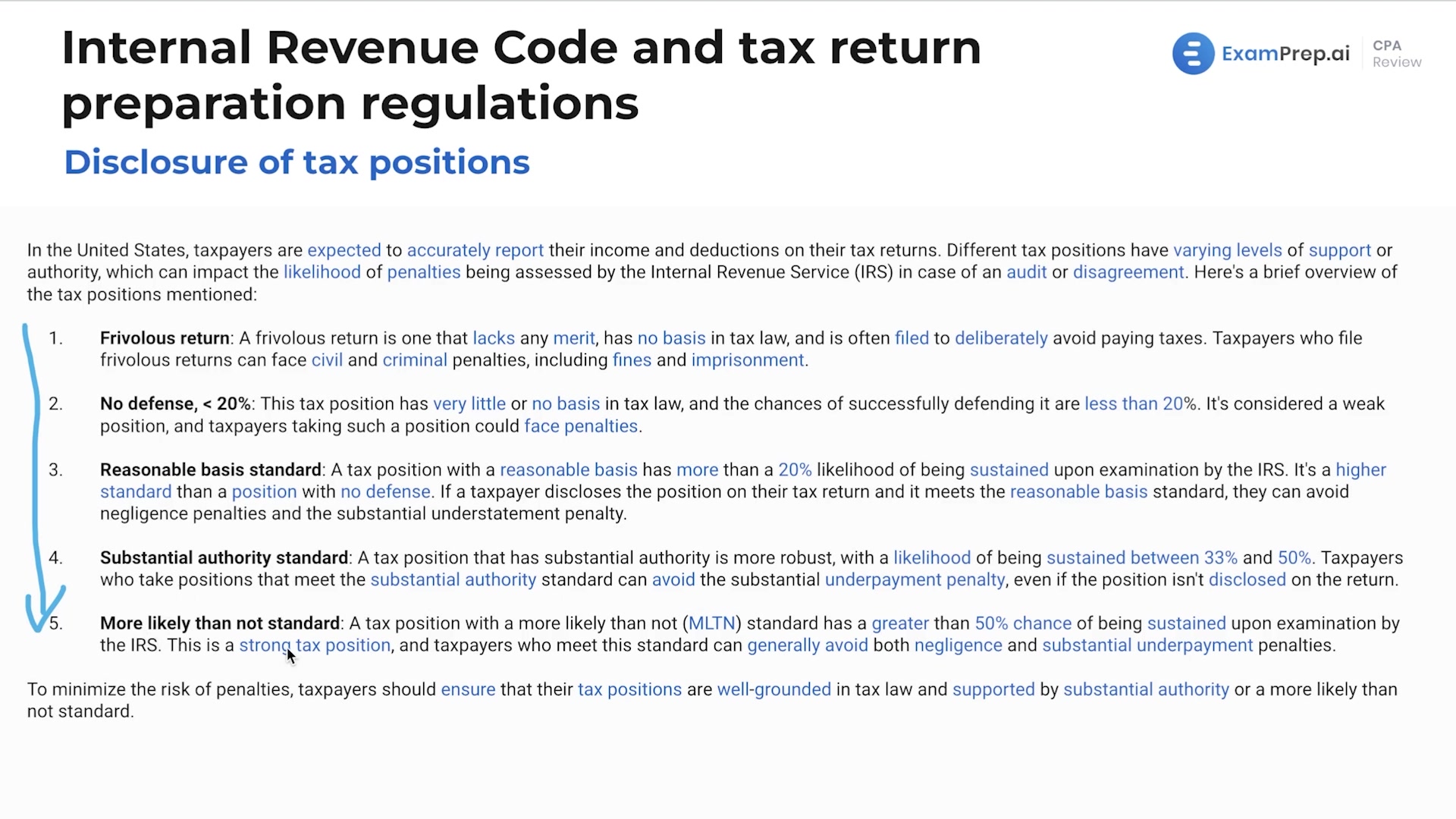Click the highlighted word 'likelihood' in intro paragraph
Viewport: 1456px width, 819px height.
click(322, 272)
